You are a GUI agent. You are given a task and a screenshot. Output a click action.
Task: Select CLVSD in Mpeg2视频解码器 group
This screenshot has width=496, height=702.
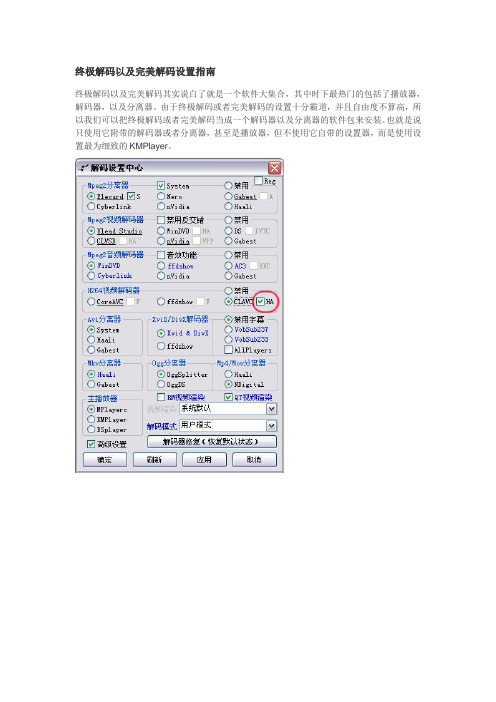coord(91,241)
